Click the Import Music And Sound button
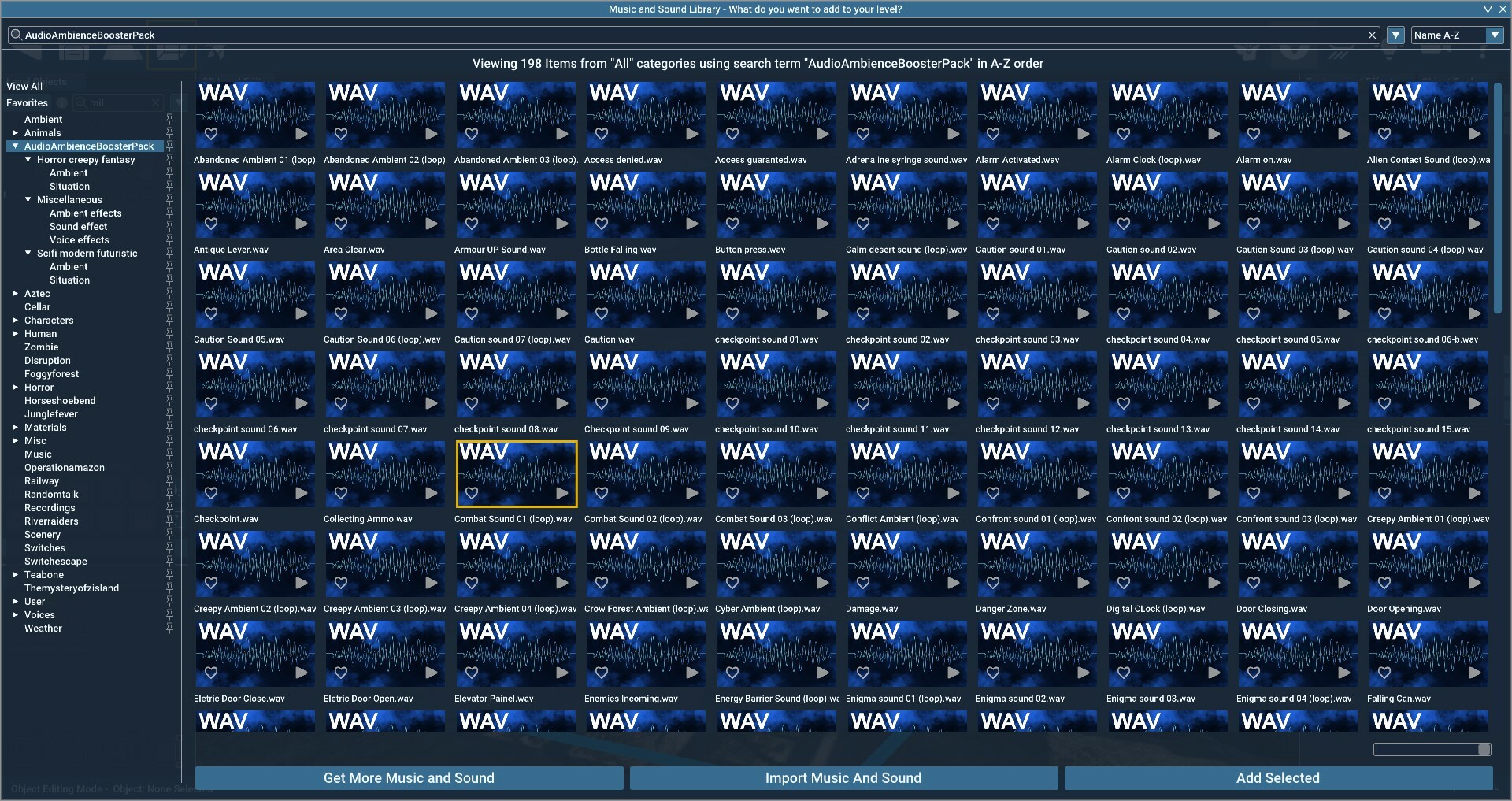The height and width of the screenshot is (801, 1512). (x=843, y=778)
